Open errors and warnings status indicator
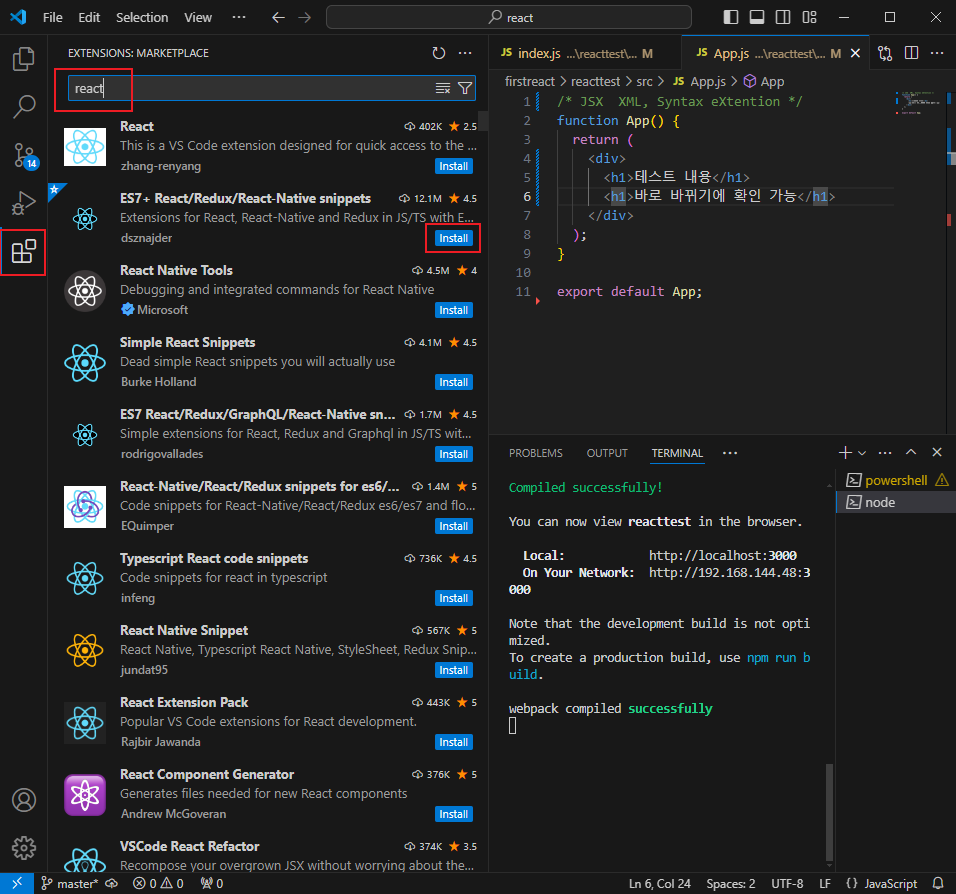 pyautogui.click(x=158, y=883)
